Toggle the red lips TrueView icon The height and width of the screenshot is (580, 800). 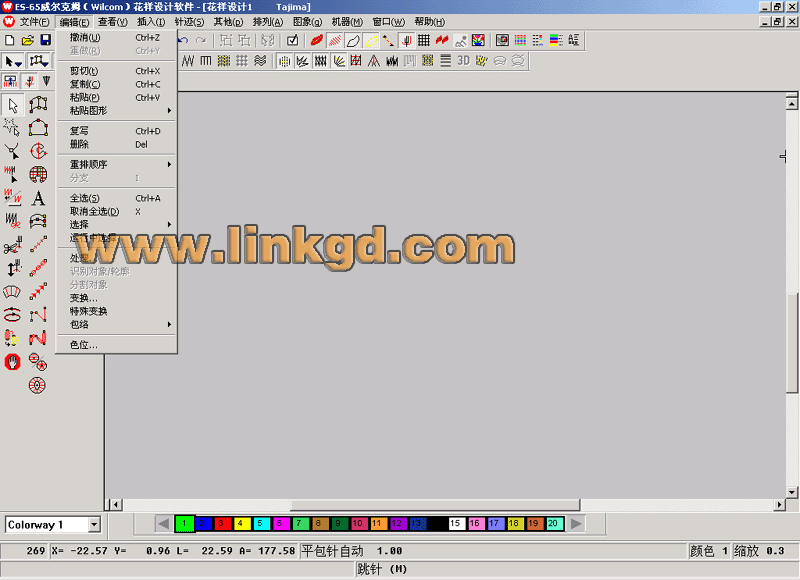click(317, 40)
